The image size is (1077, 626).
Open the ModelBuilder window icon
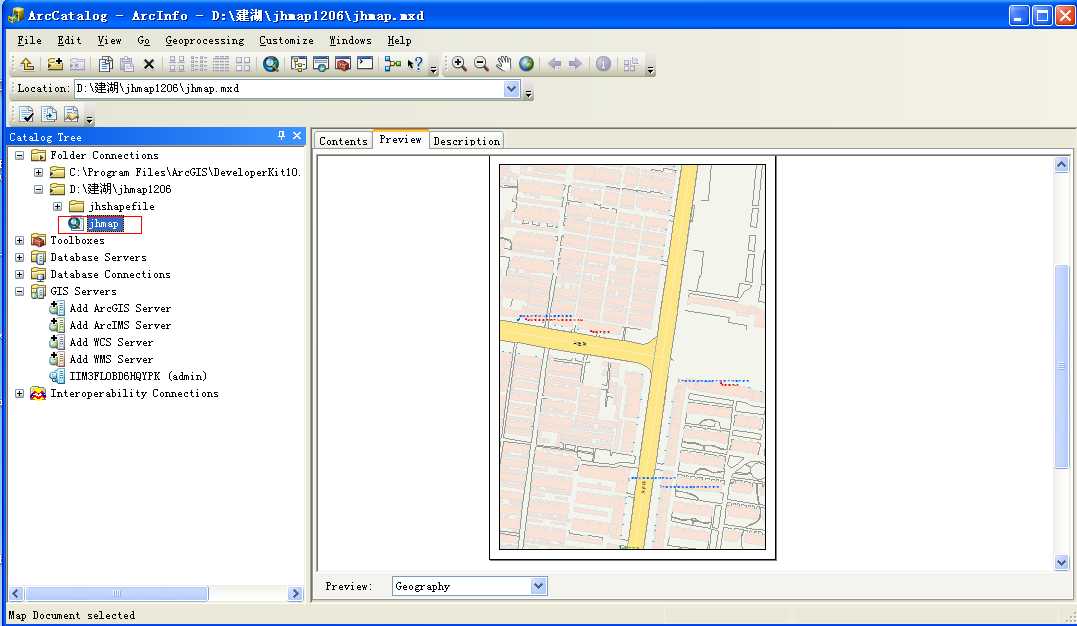point(392,64)
